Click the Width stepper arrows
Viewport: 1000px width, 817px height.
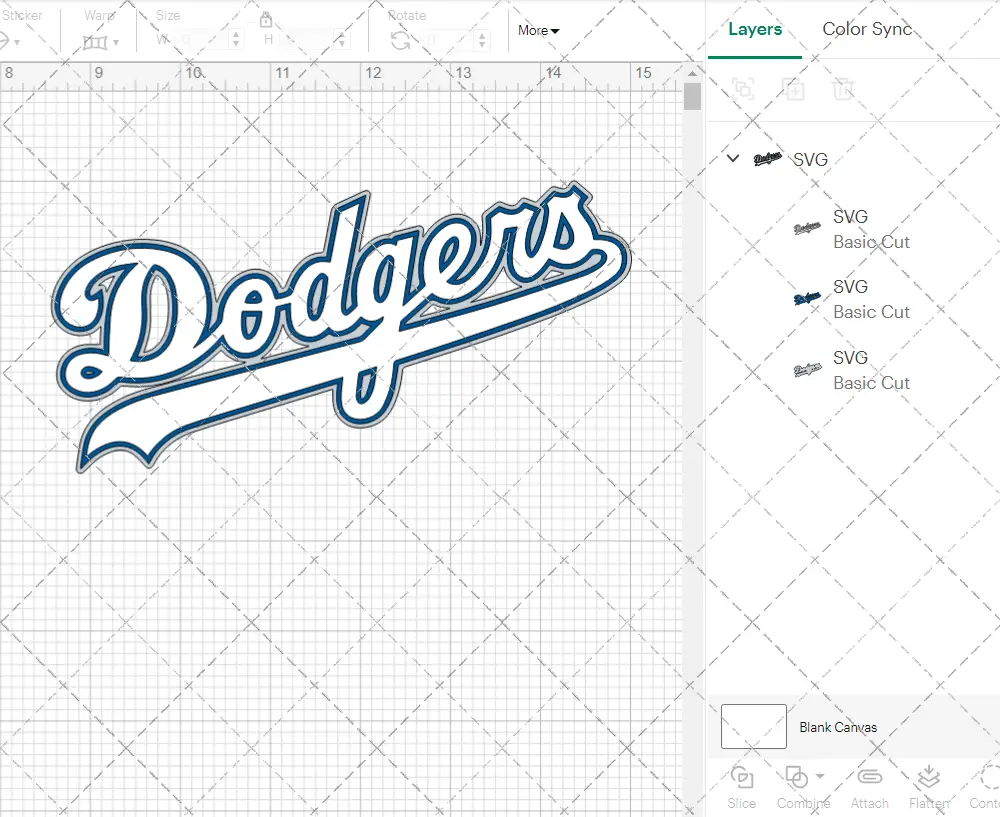pos(237,40)
